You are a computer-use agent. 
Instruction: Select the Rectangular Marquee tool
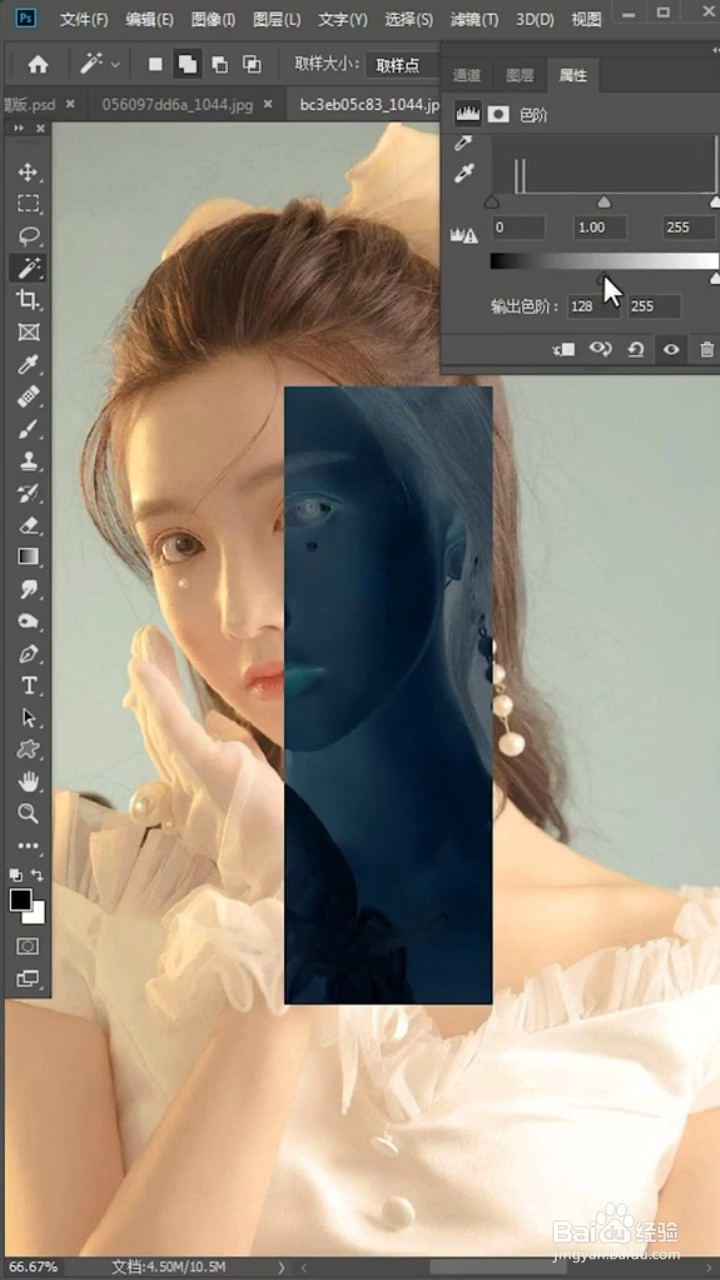[x=28, y=204]
